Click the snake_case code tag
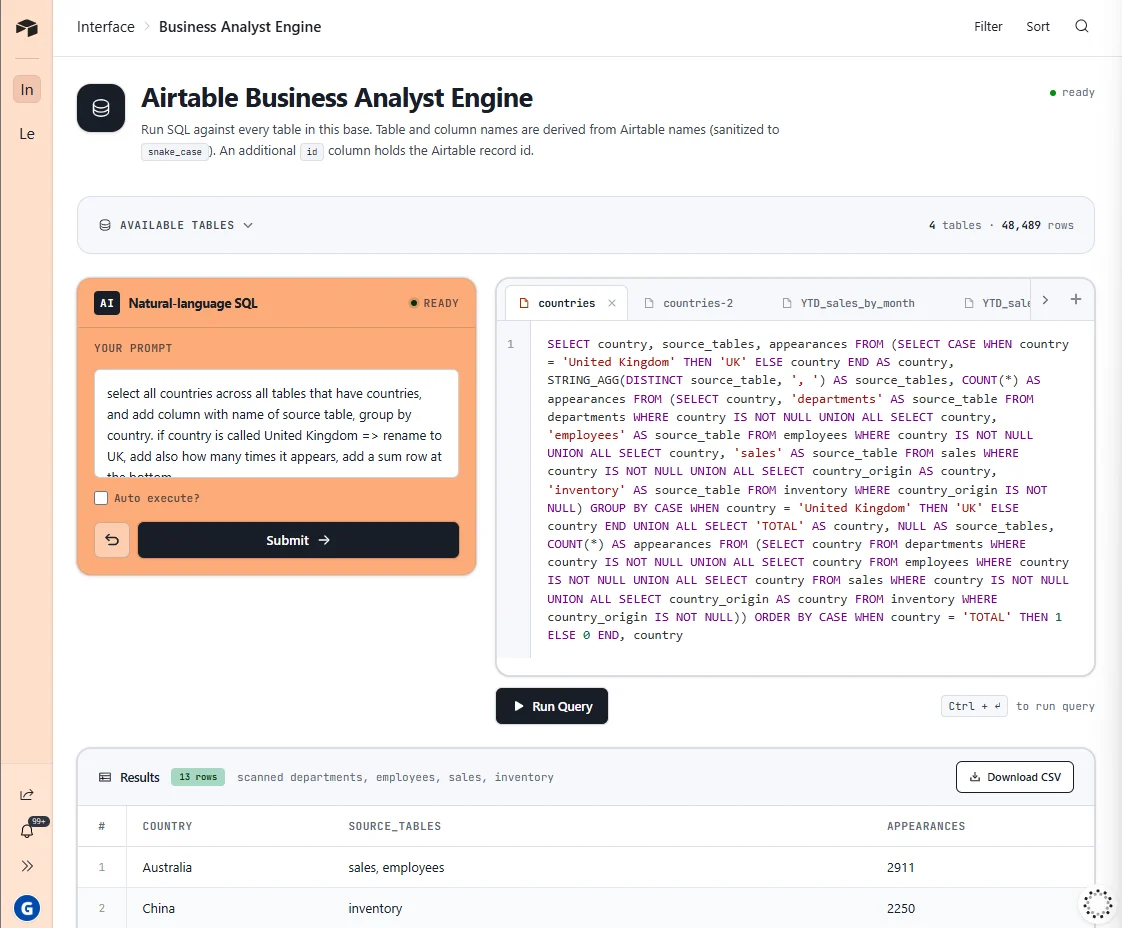 175,152
